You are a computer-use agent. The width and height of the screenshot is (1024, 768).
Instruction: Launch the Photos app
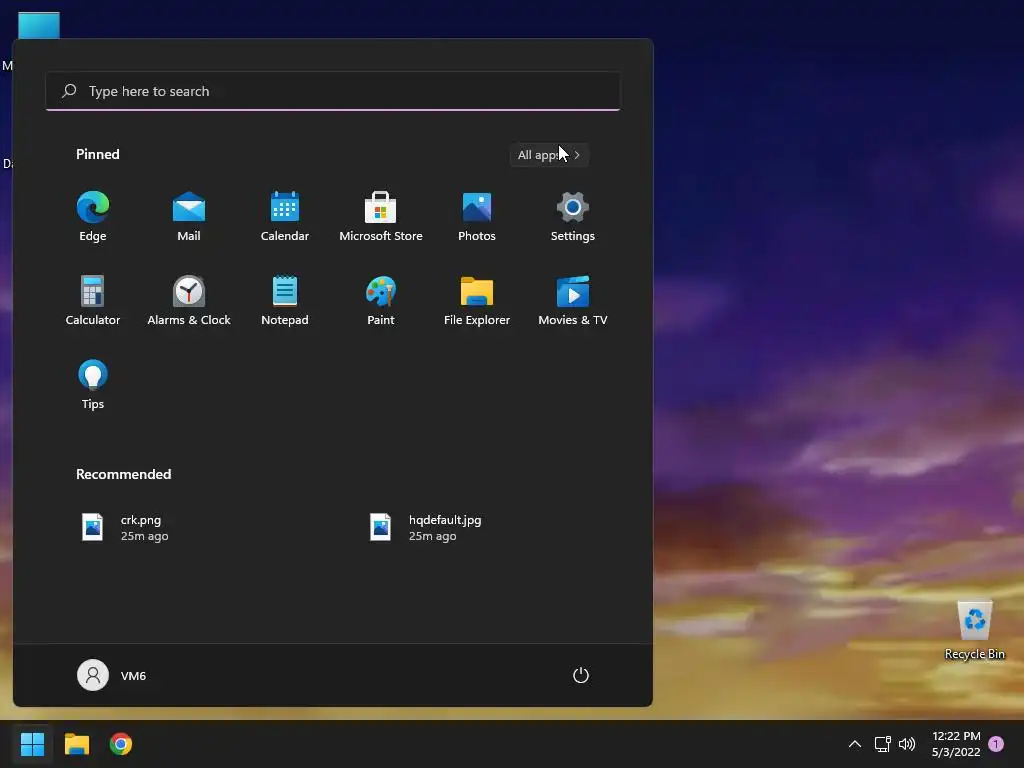[x=477, y=217]
